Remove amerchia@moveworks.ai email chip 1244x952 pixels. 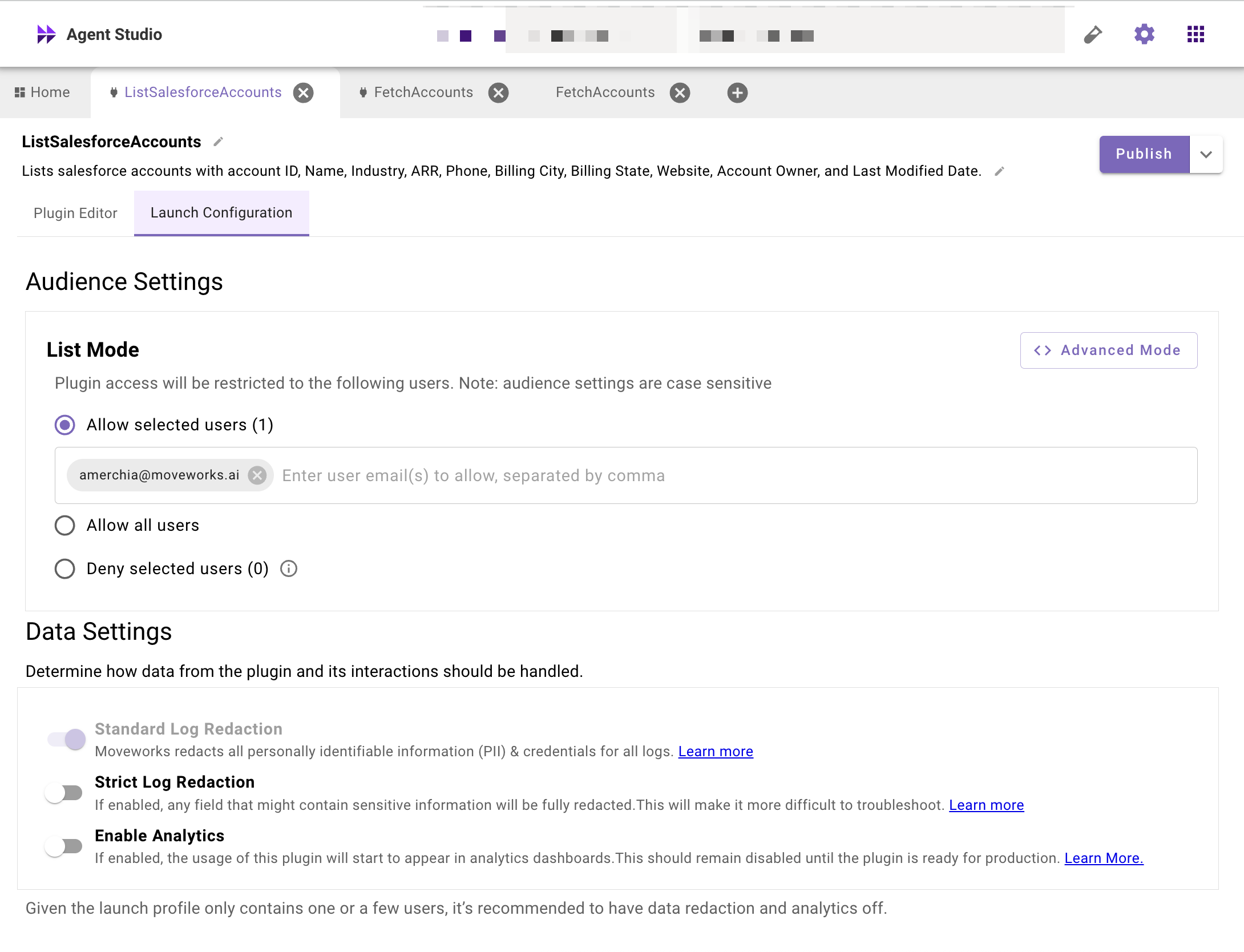(257, 475)
